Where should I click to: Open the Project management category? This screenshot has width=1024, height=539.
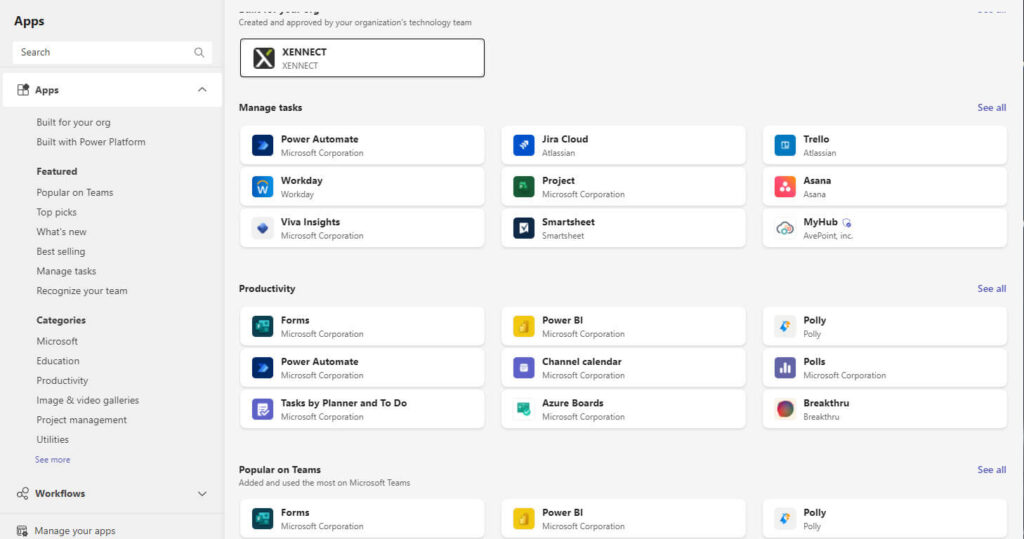click(82, 419)
